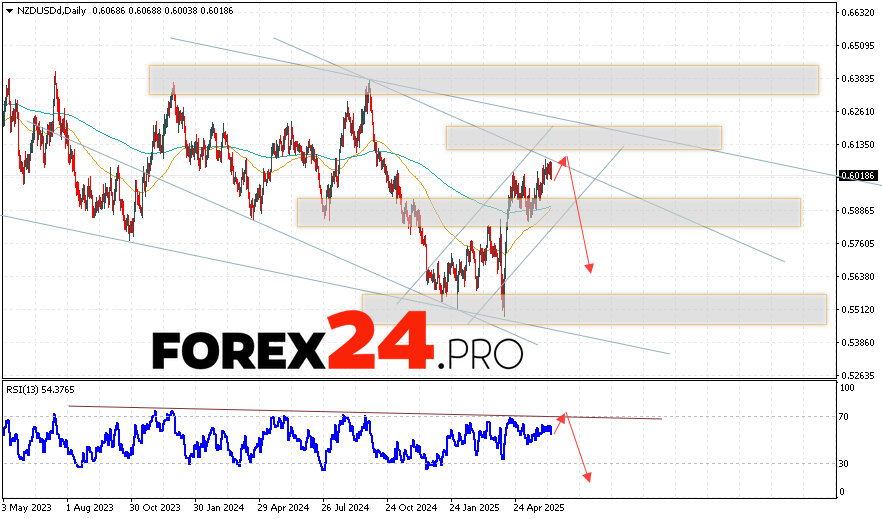Click lower red arrowhead on price forecast
This screenshot has width=882, height=519.
(590, 268)
